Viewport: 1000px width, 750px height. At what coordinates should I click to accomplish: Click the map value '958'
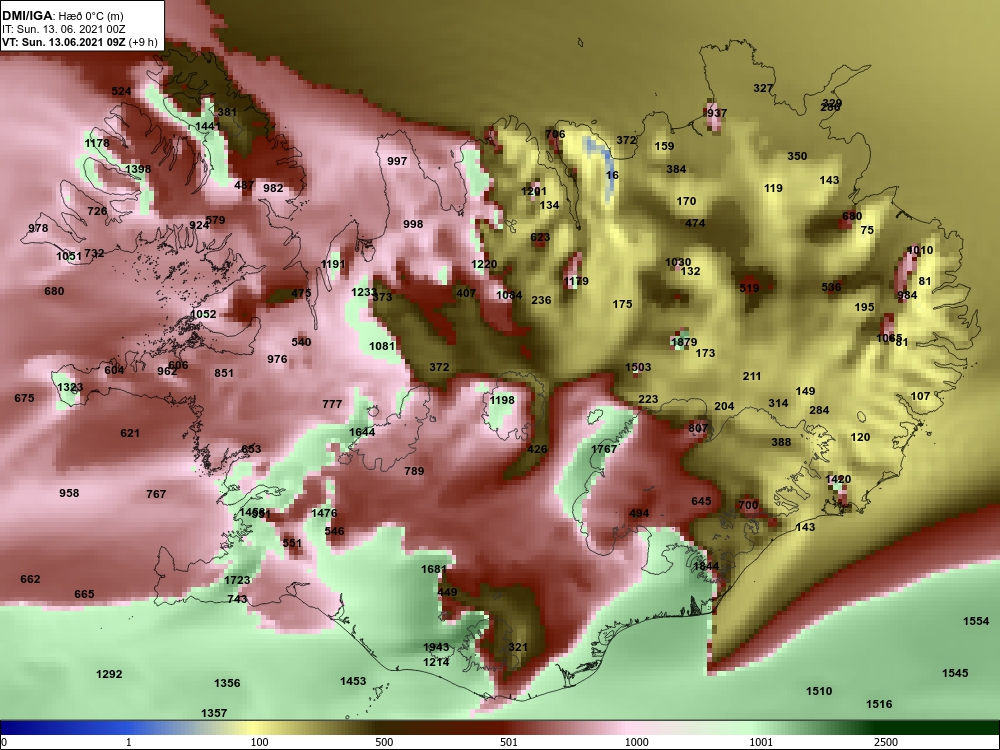click(69, 493)
